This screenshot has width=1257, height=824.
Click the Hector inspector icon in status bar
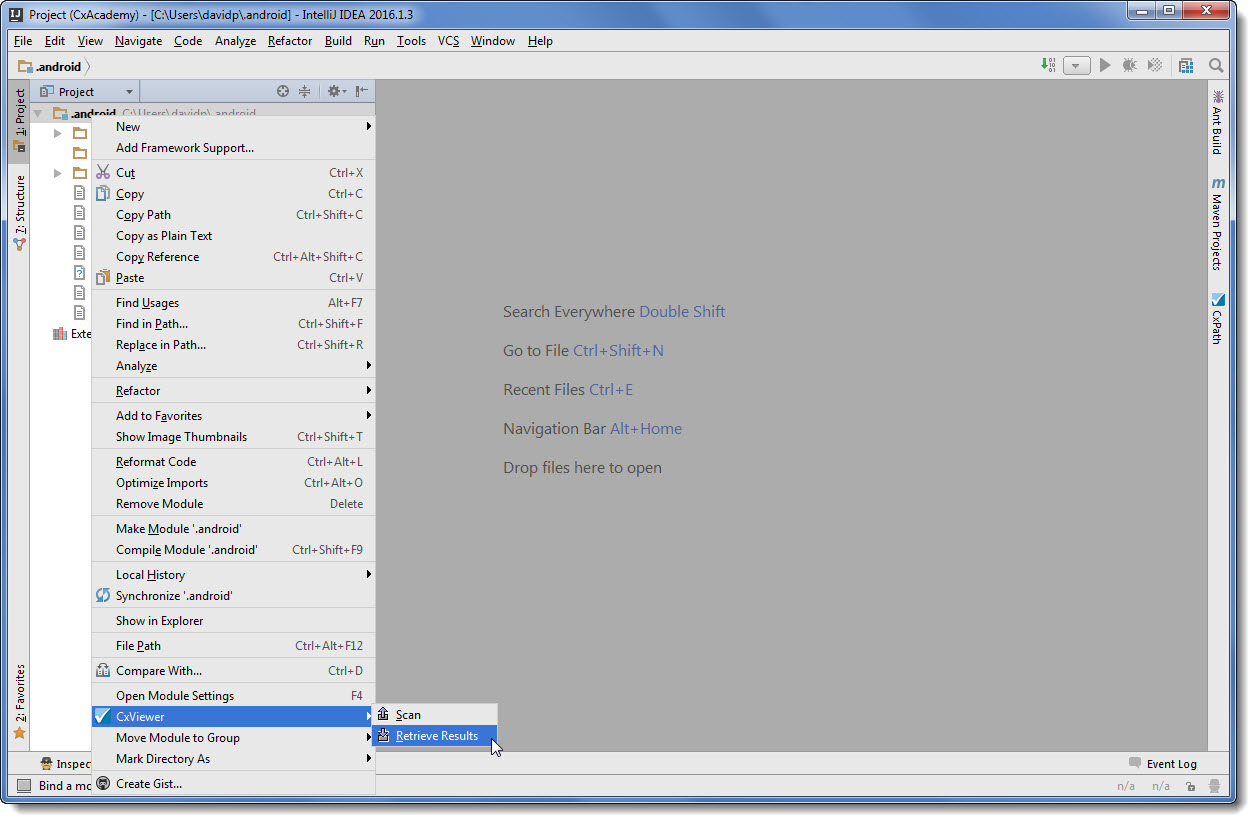point(1215,786)
